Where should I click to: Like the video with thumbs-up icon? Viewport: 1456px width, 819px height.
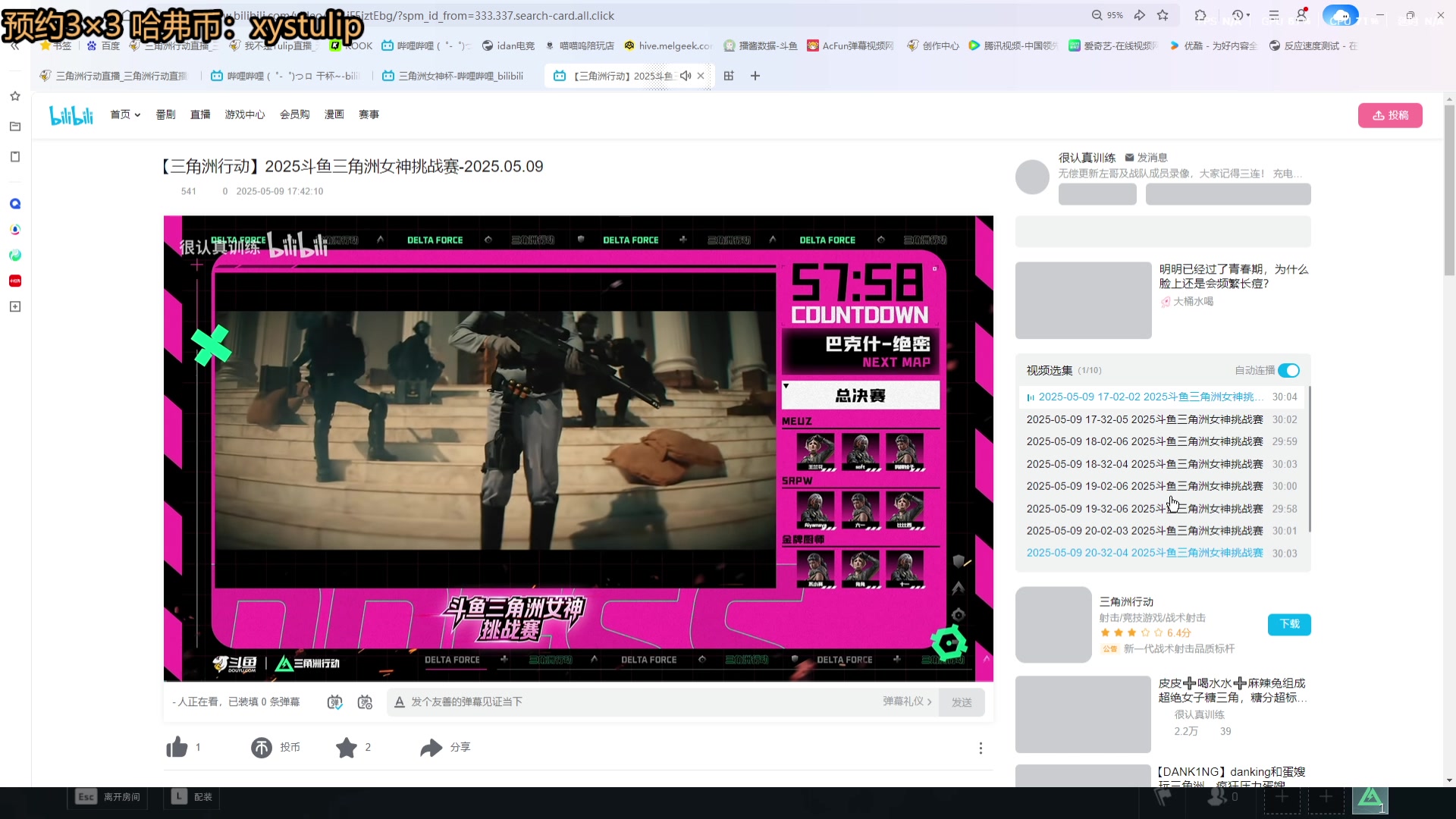pyautogui.click(x=177, y=748)
